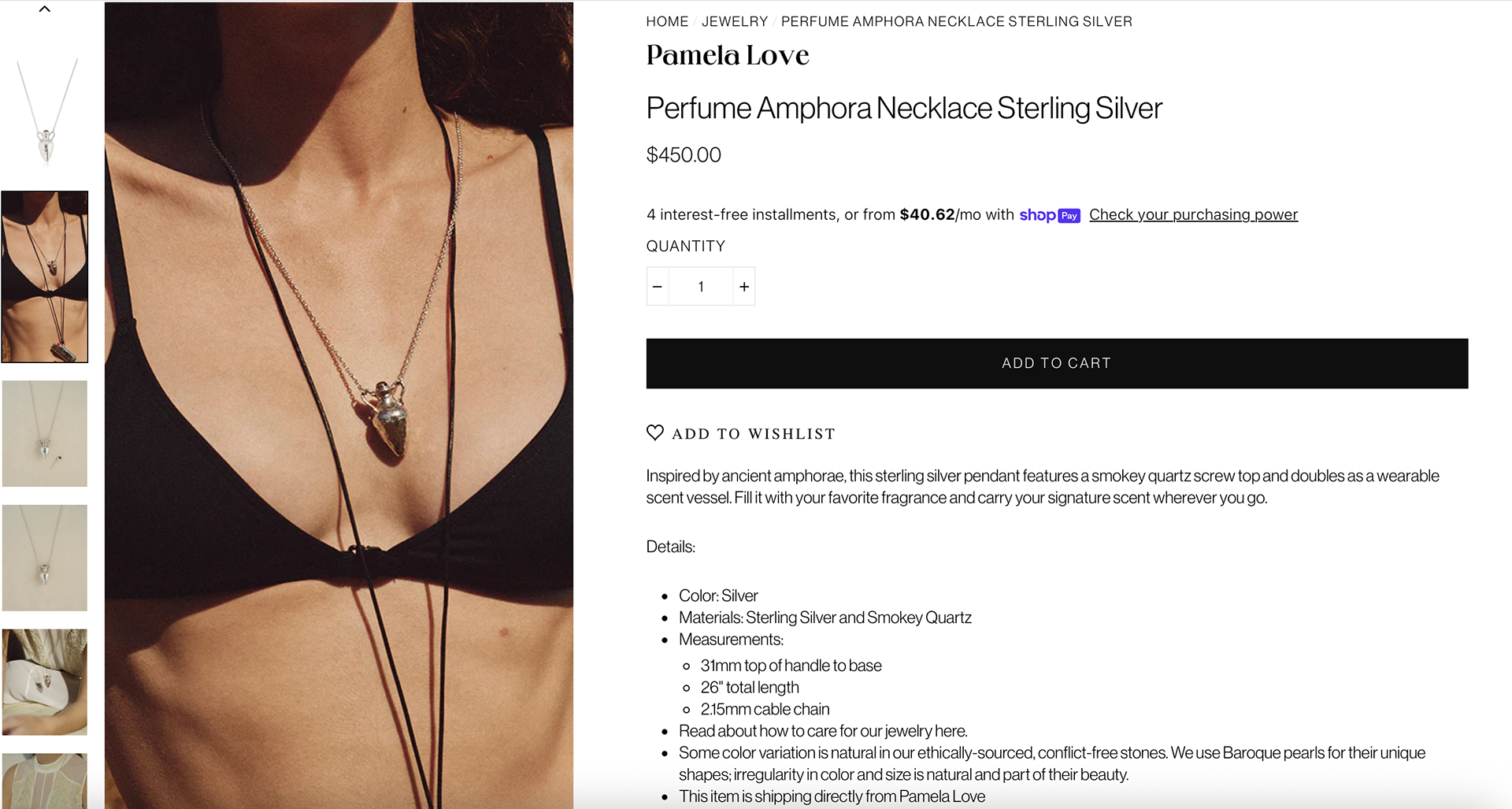Add the necklace to cart
Viewport: 1512px width, 809px height.
(1057, 363)
